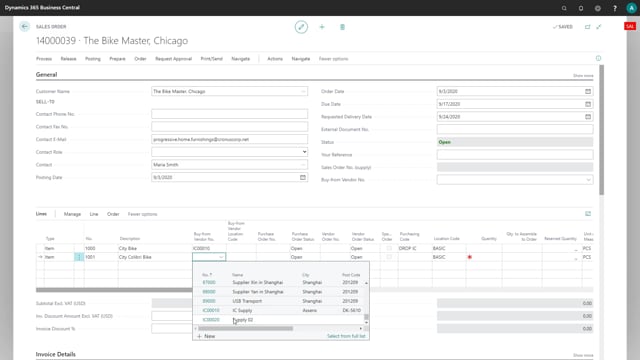
Task: Open the Posting menu
Action: [93, 59]
